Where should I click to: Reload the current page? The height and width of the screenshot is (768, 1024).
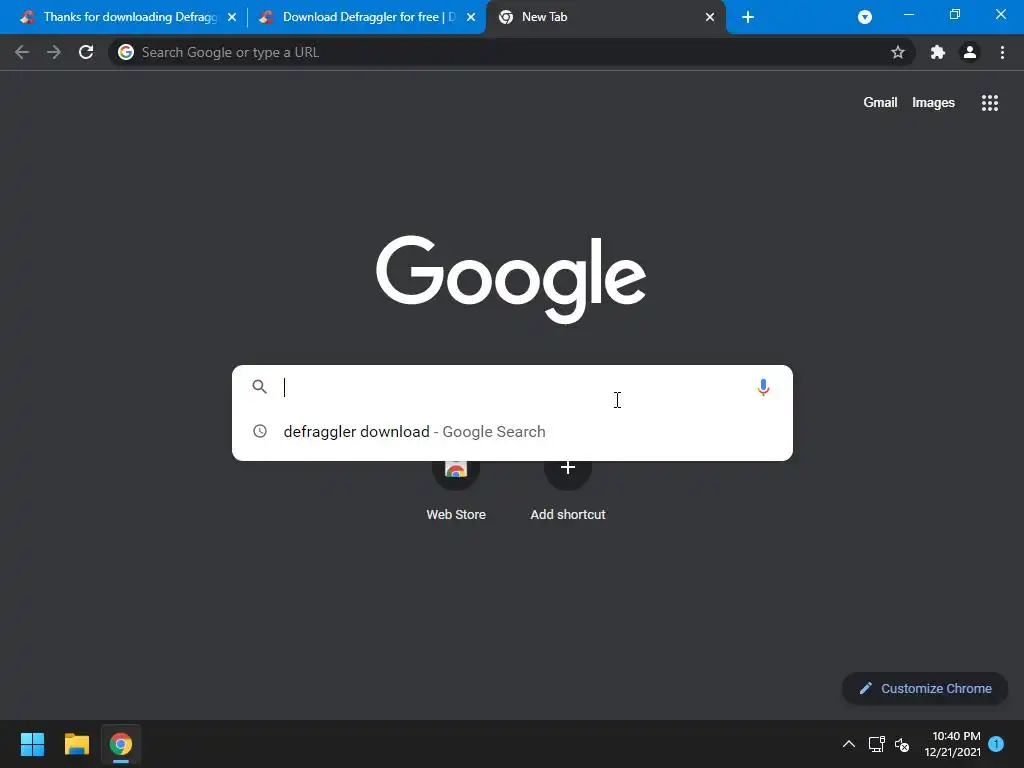pyautogui.click(x=86, y=52)
